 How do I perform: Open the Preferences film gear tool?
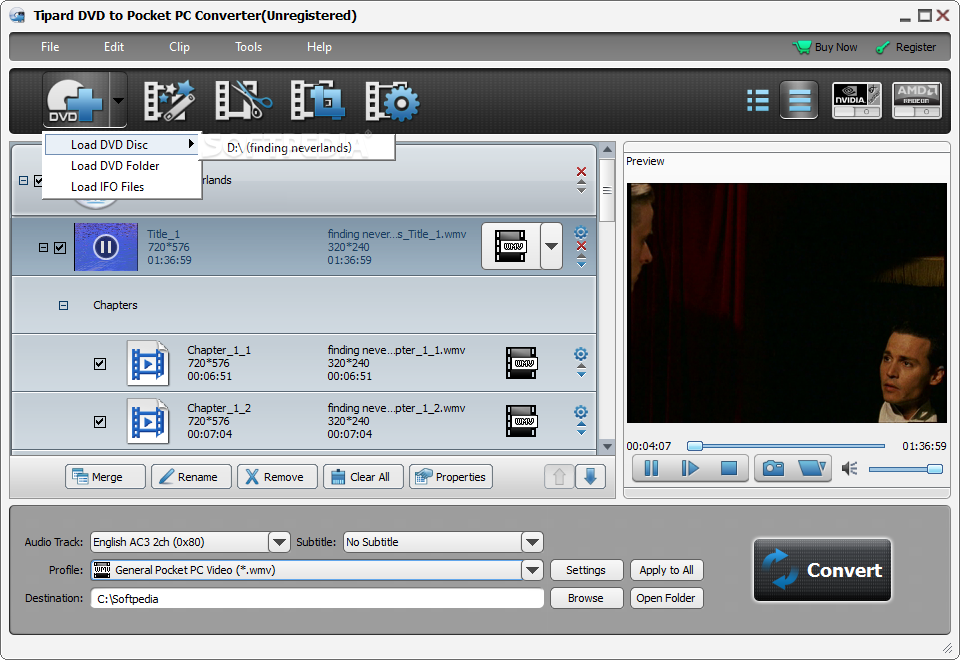pyautogui.click(x=392, y=100)
